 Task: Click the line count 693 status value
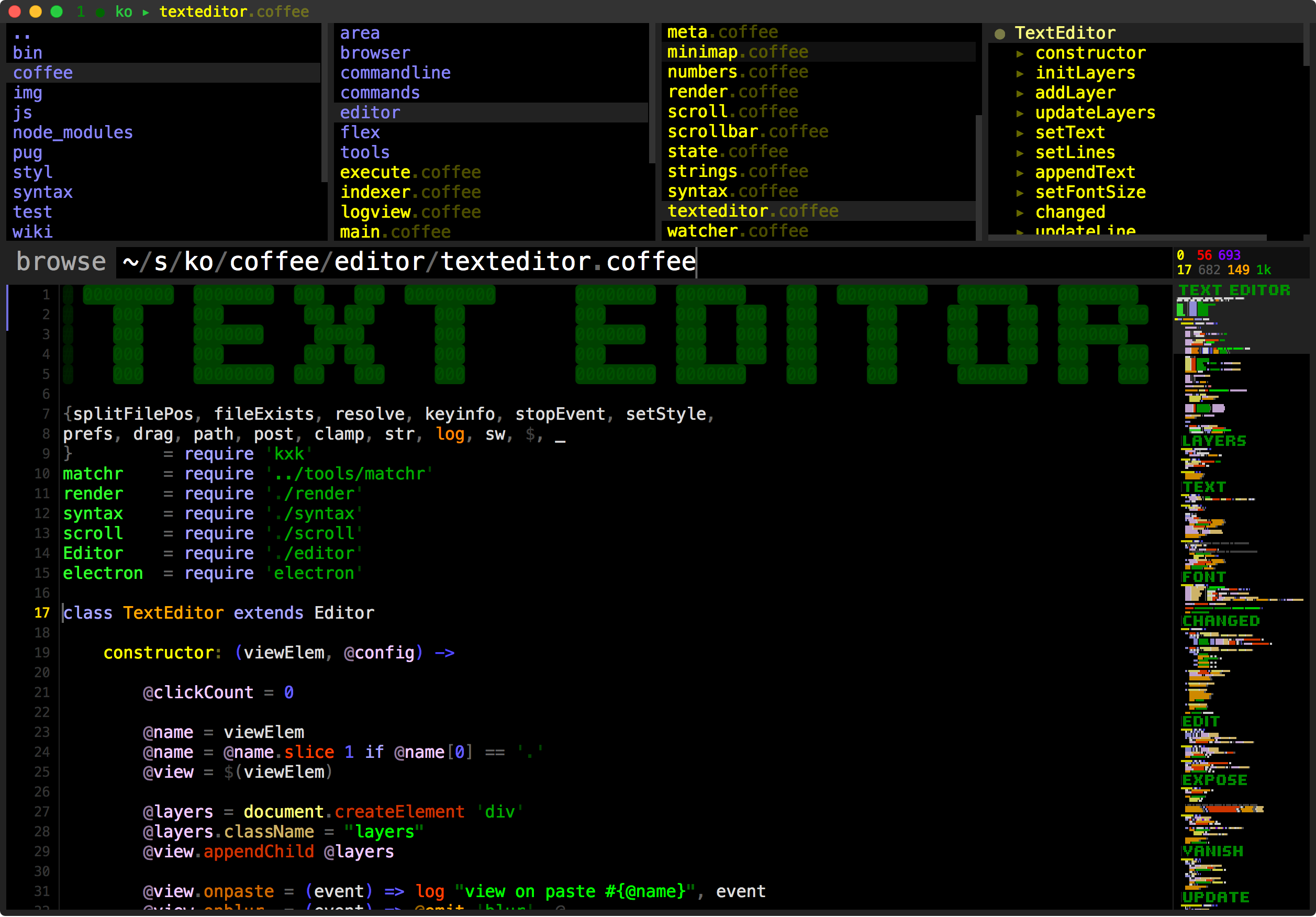[1230, 255]
